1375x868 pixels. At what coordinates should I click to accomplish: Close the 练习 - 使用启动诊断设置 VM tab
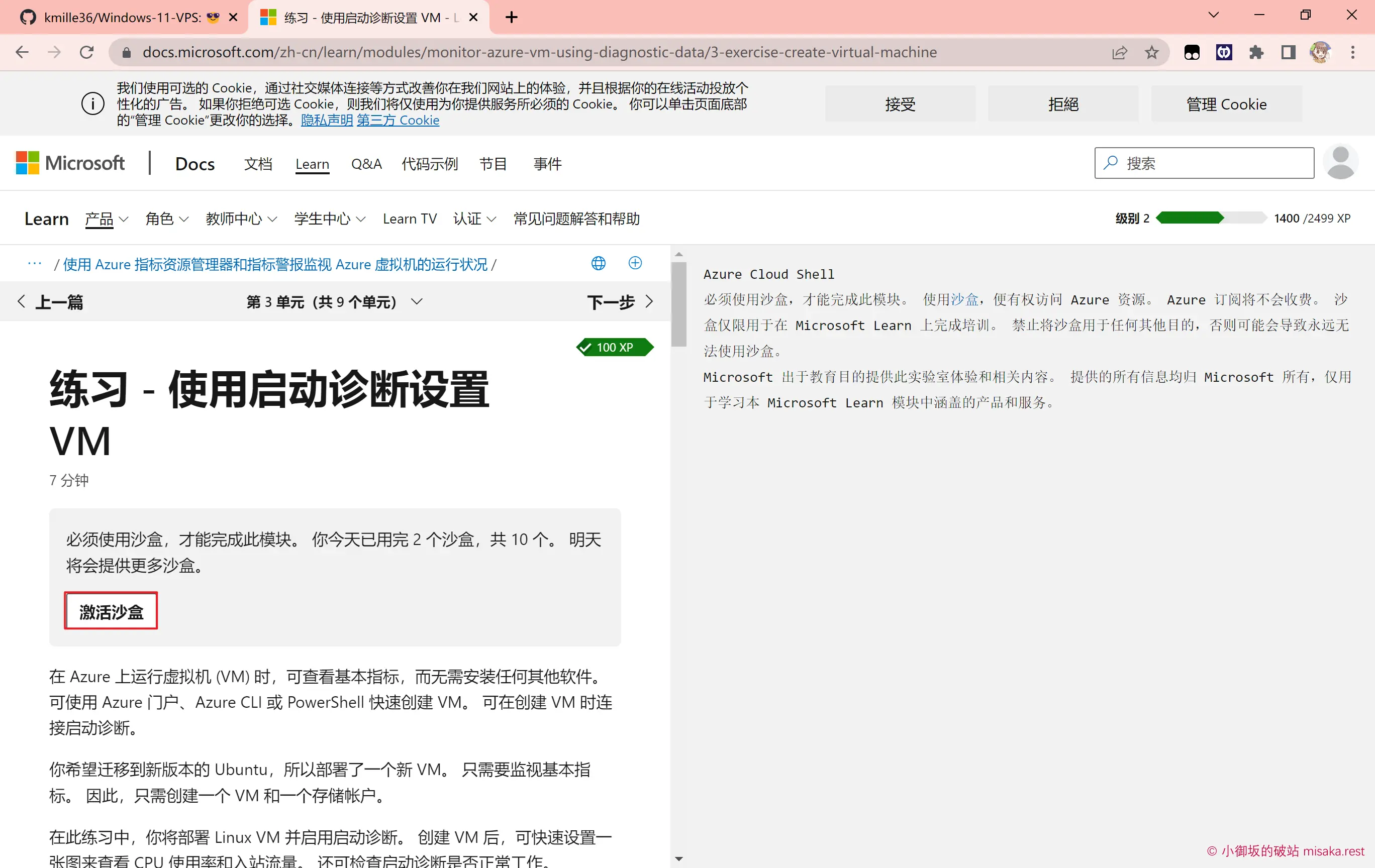click(x=473, y=17)
